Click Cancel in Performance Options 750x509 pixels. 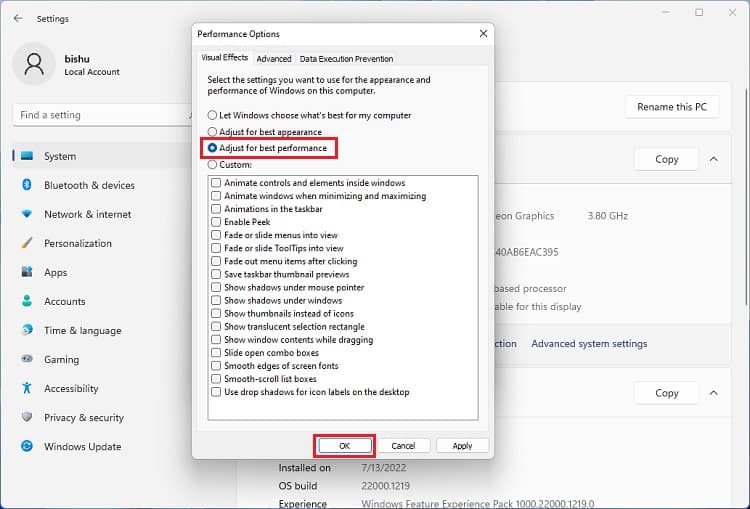coord(403,445)
